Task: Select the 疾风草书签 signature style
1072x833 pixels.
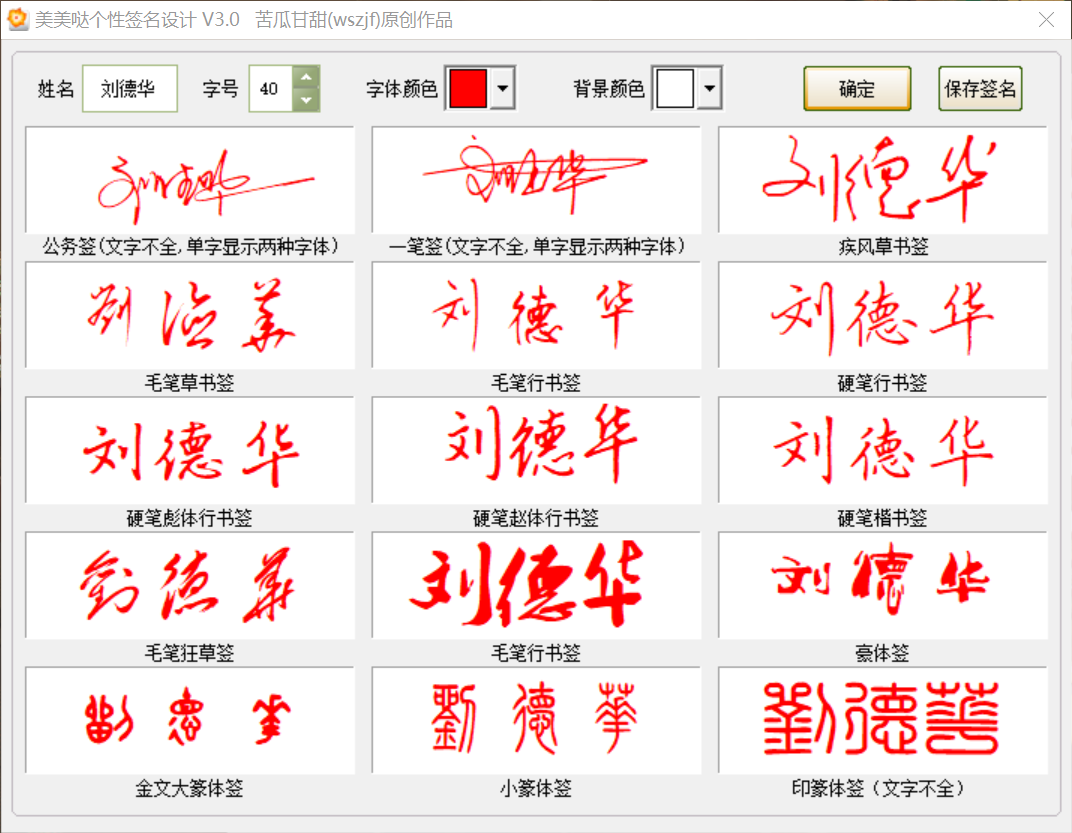Action: [x=884, y=181]
